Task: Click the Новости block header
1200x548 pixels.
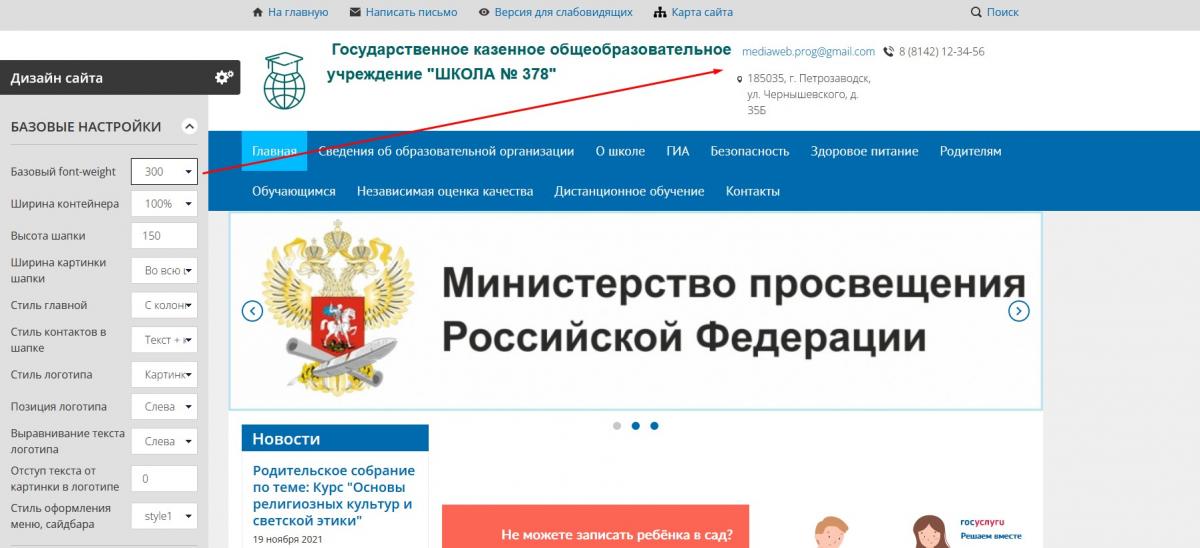Action: point(335,438)
